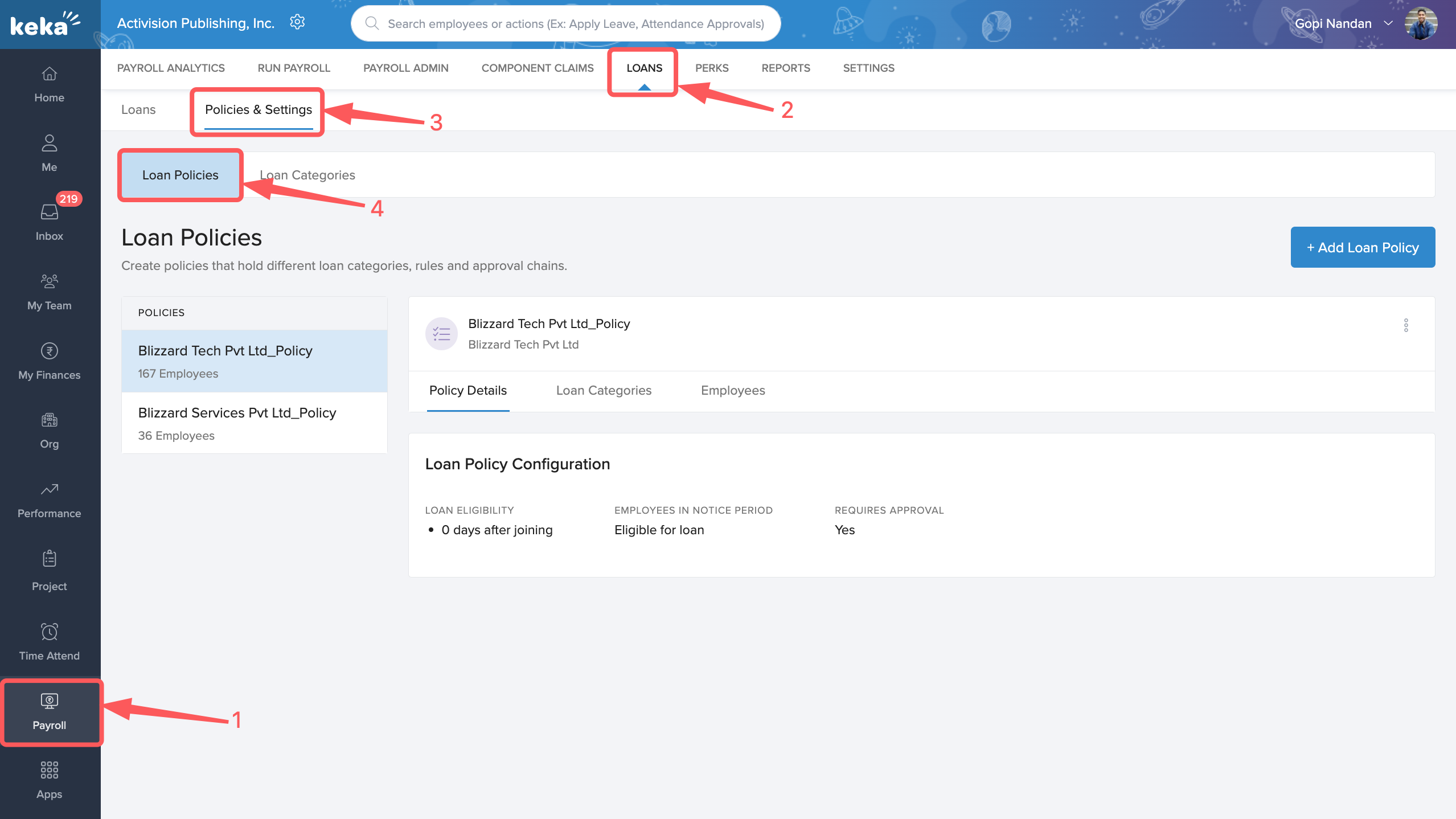This screenshot has width=1456, height=819.
Task: Click the user profile avatar picture
Action: (1421, 23)
